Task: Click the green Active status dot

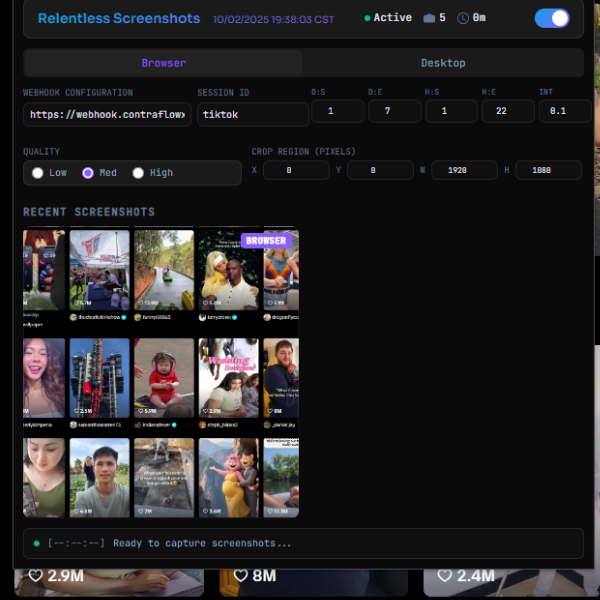Action: point(367,18)
